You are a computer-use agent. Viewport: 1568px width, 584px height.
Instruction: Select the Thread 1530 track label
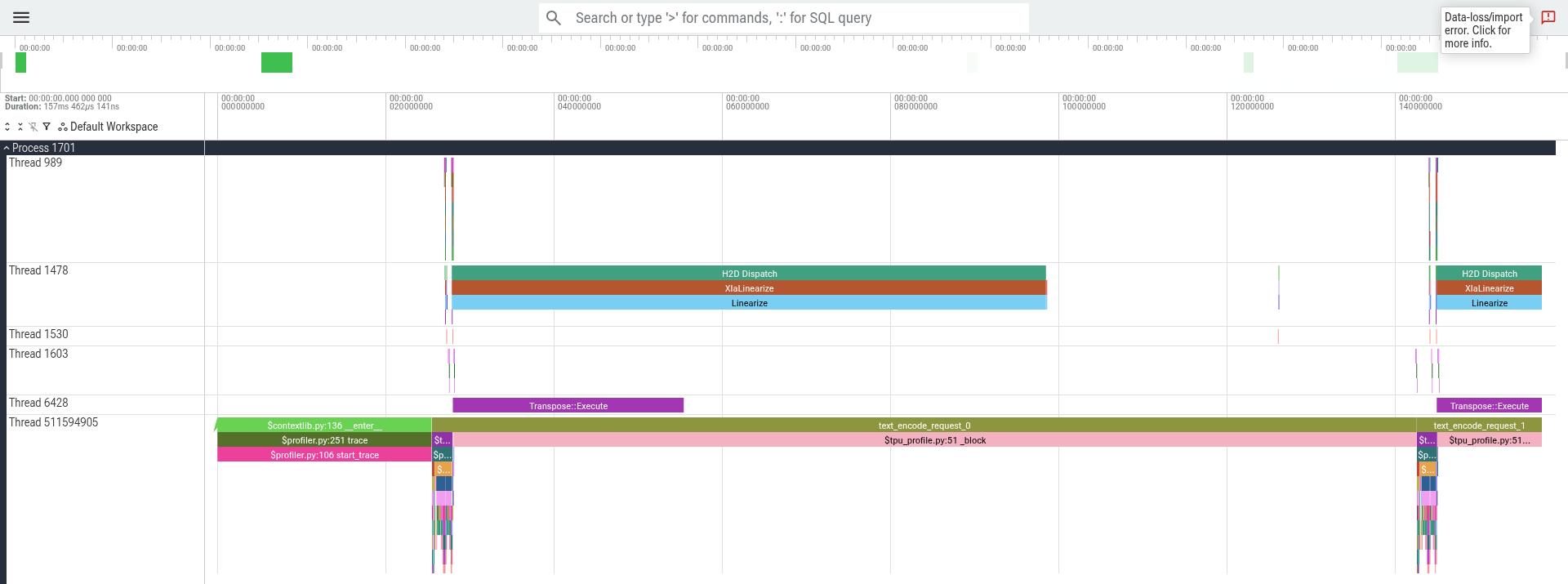click(x=38, y=334)
